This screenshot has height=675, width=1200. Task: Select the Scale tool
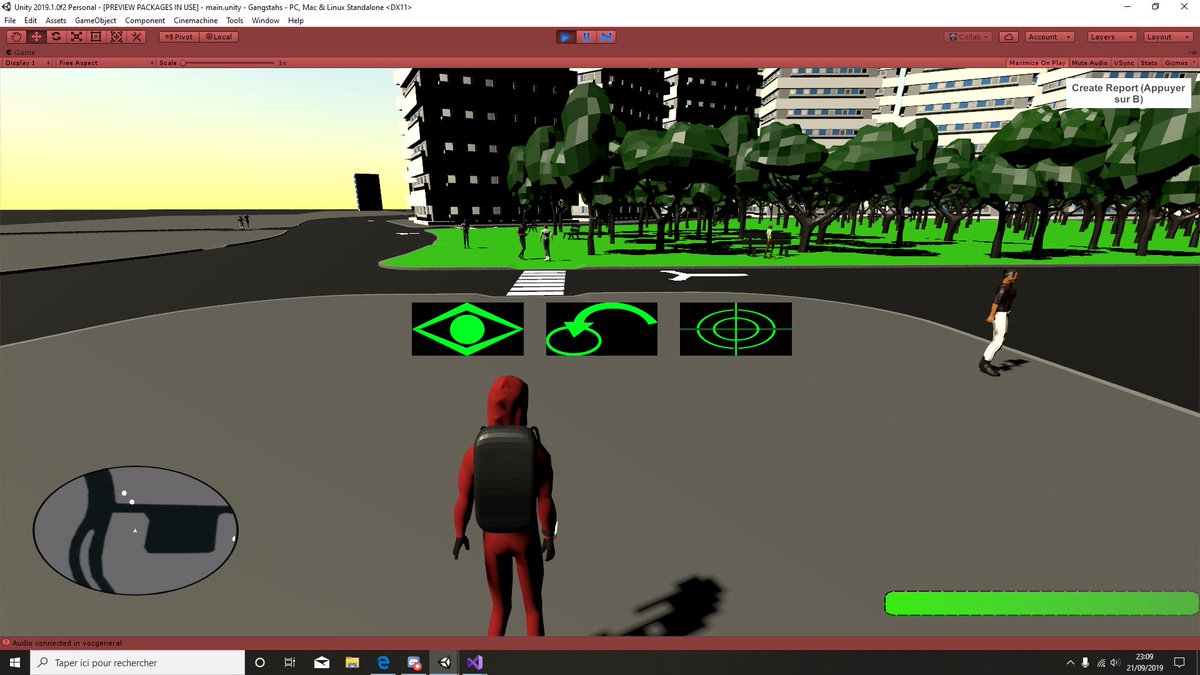pyautogui.click(x=76, y=37)
